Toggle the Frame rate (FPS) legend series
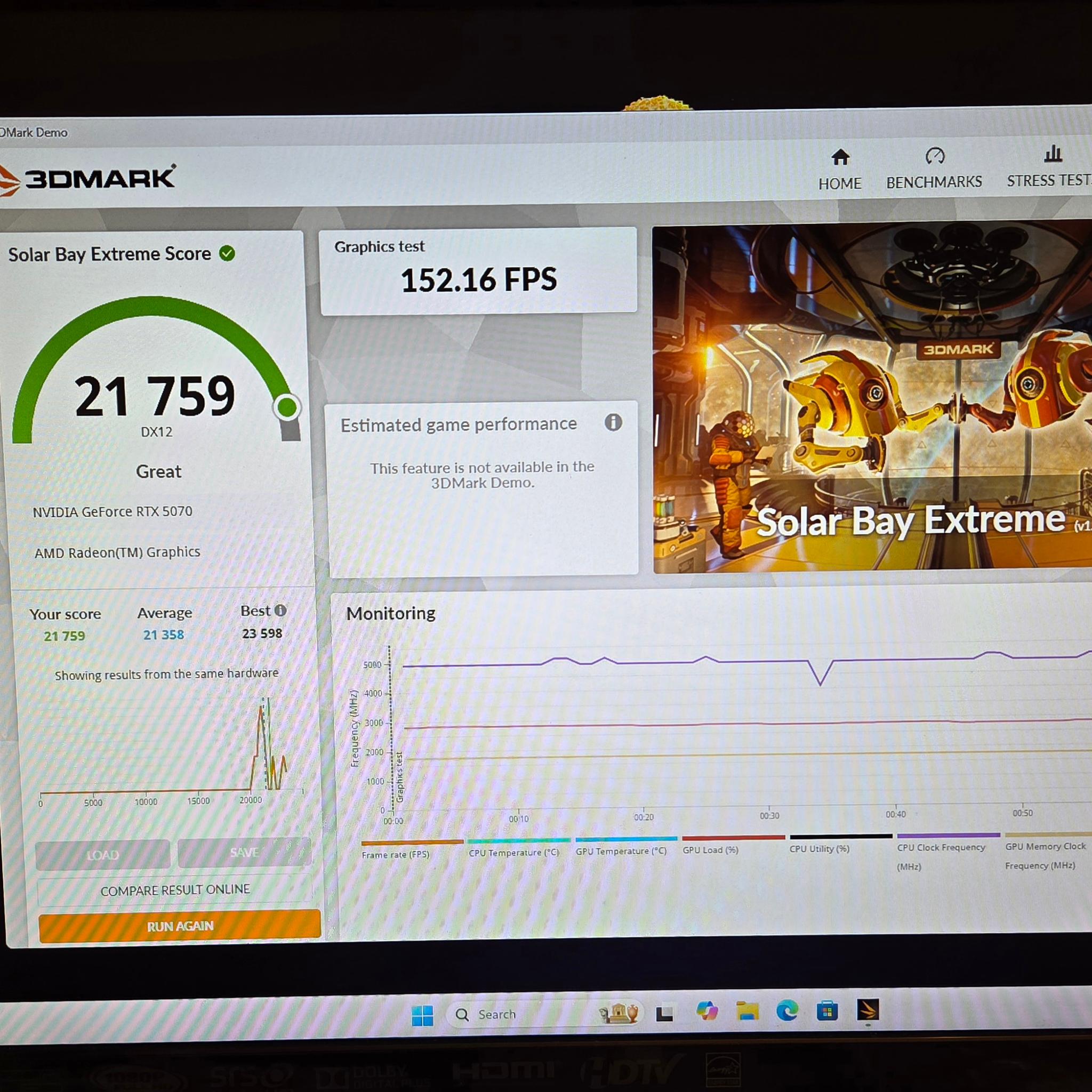Viewport: 1092px width, 1092px height. tap(396, 854)
